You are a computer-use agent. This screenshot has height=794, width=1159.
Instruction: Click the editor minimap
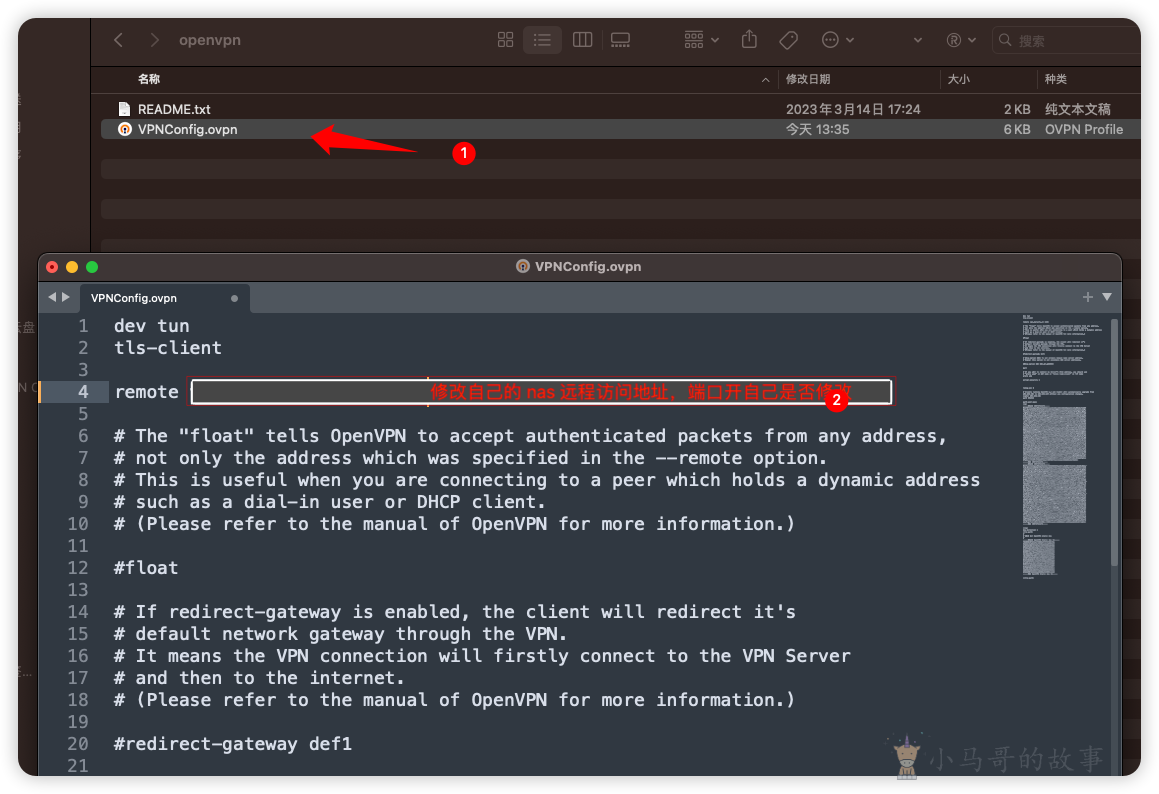tap(1062, 447)
